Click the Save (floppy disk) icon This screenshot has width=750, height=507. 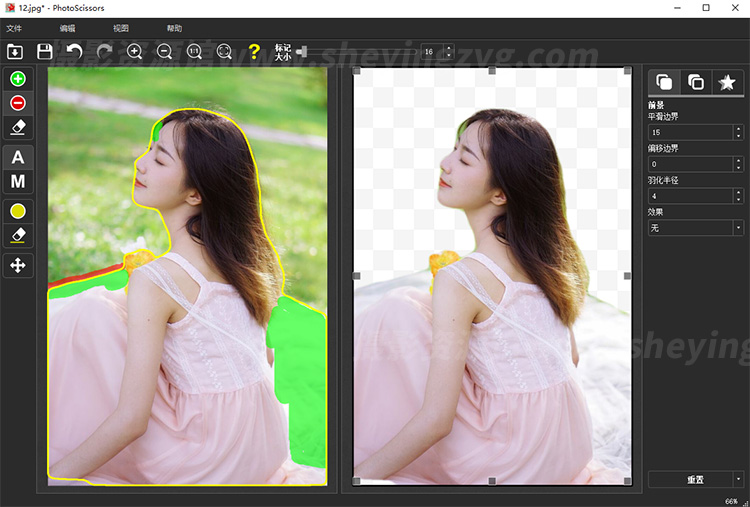pyautogui.click(x=45, y=51)
